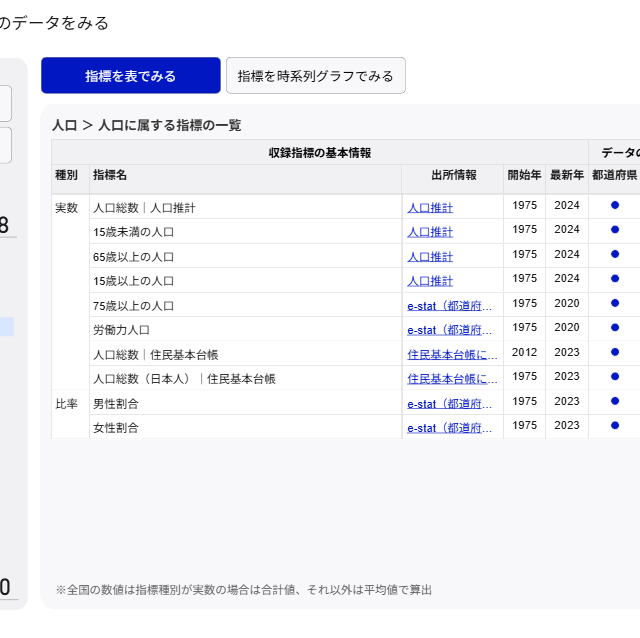Click the 最新年 column header
The height and width of the screenshot is (638, 640).
click(x=566, y=175)
